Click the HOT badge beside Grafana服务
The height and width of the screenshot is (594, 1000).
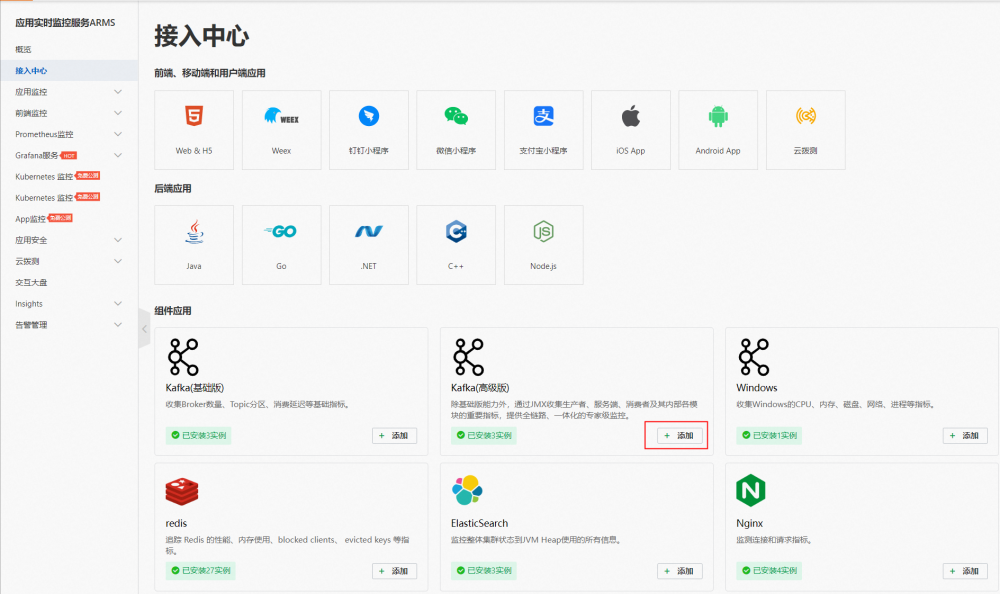tap(69, 155)
